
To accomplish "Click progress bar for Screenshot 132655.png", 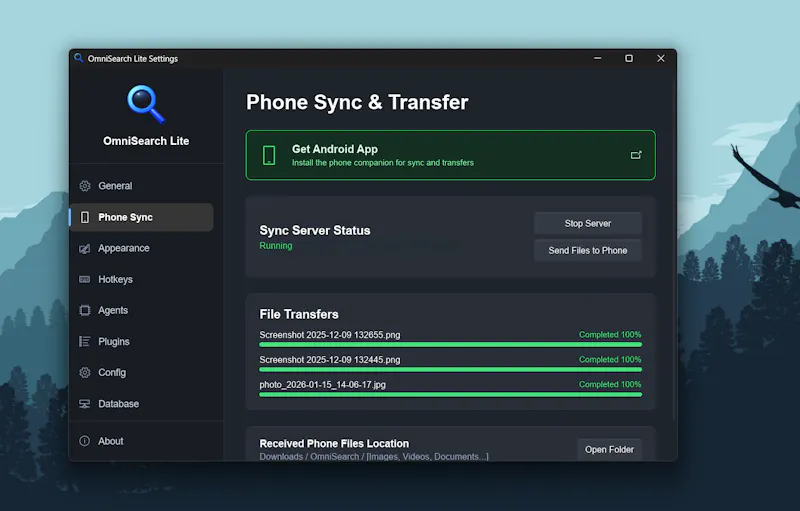I will [451, 345].
